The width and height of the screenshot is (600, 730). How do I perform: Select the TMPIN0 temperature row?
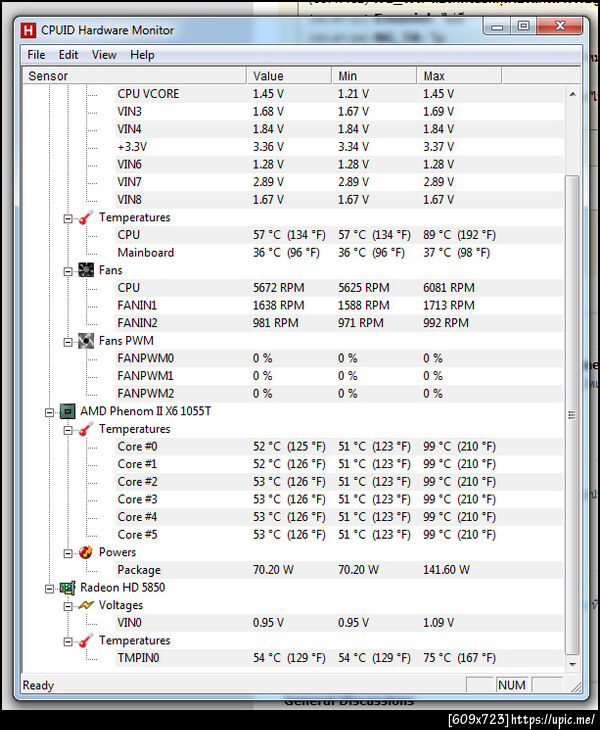coord(339,658)
